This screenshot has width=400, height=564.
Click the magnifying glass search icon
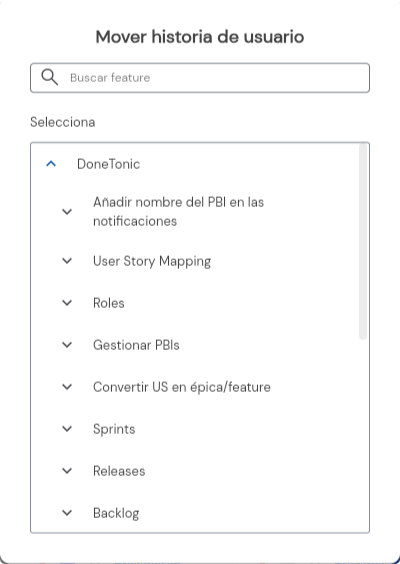[x=49, y=77]
